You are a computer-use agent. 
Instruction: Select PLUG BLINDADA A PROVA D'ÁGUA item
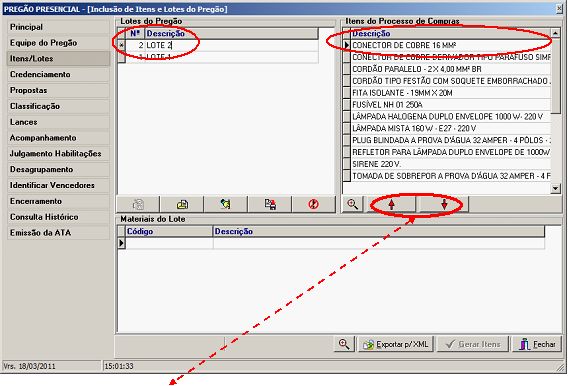(451, 140)
